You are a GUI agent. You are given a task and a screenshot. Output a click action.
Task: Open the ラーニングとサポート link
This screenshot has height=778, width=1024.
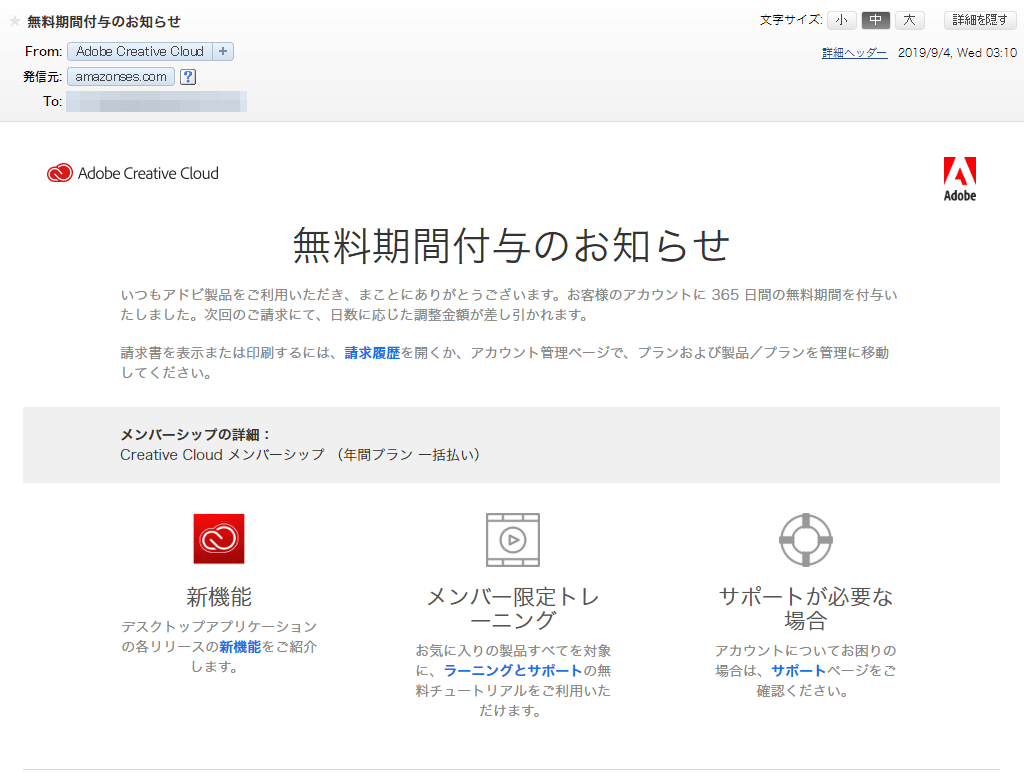[x=513, y=670]
